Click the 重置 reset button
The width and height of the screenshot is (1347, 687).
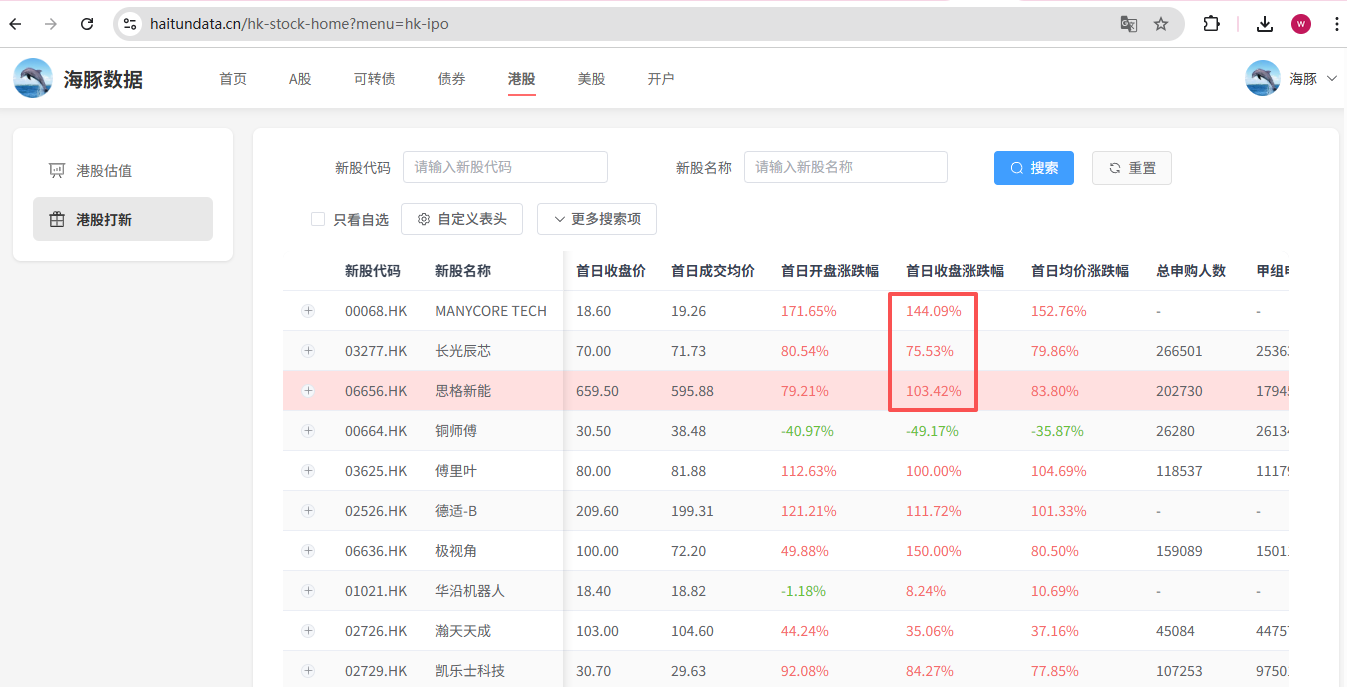(1132, 168)
